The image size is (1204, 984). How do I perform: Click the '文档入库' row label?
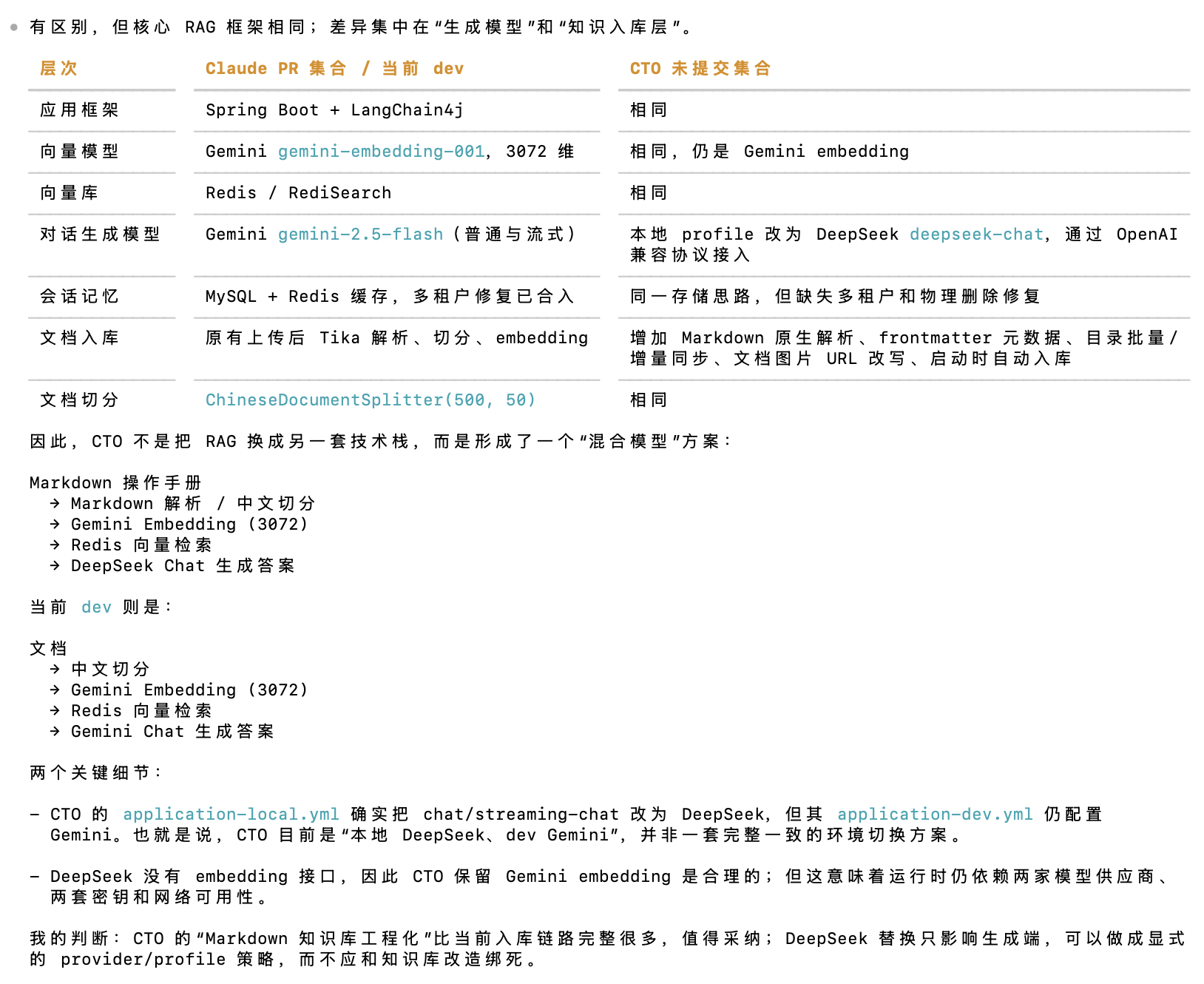pyautogui.click(x=79, y=338)
